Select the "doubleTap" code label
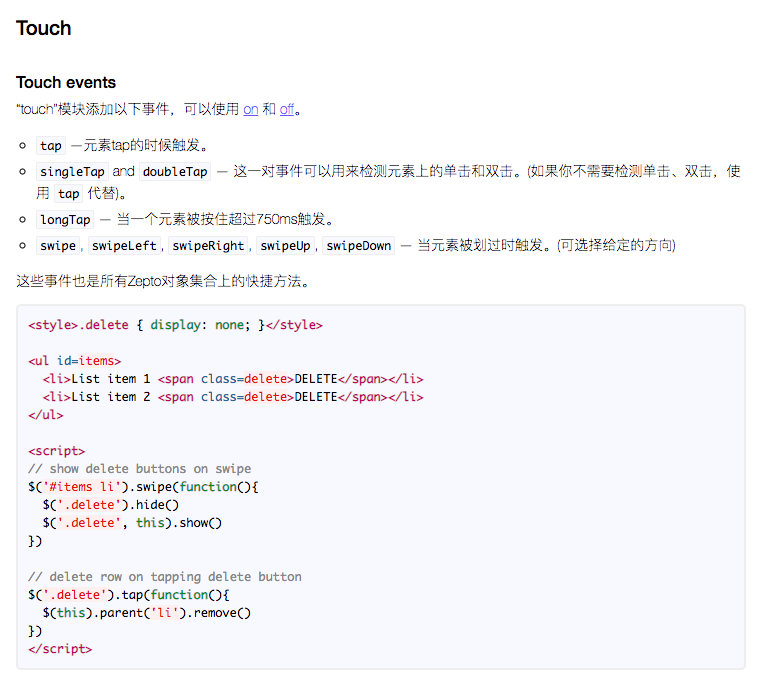Image resolution: width=761 pixels, height=694 pixels. pos(175,171)
